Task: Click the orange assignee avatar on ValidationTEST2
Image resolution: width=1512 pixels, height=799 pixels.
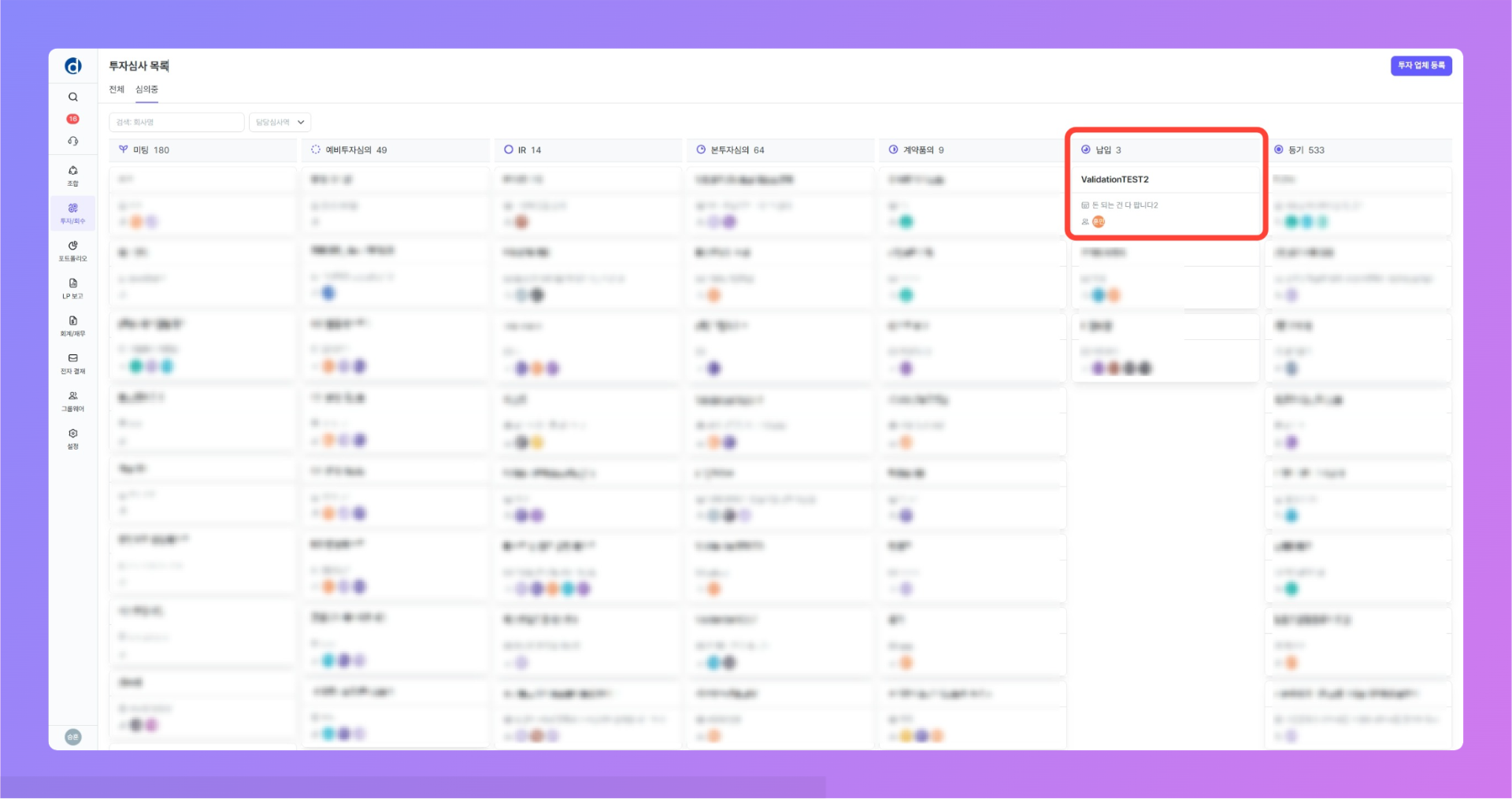Action: point(1099,222)
